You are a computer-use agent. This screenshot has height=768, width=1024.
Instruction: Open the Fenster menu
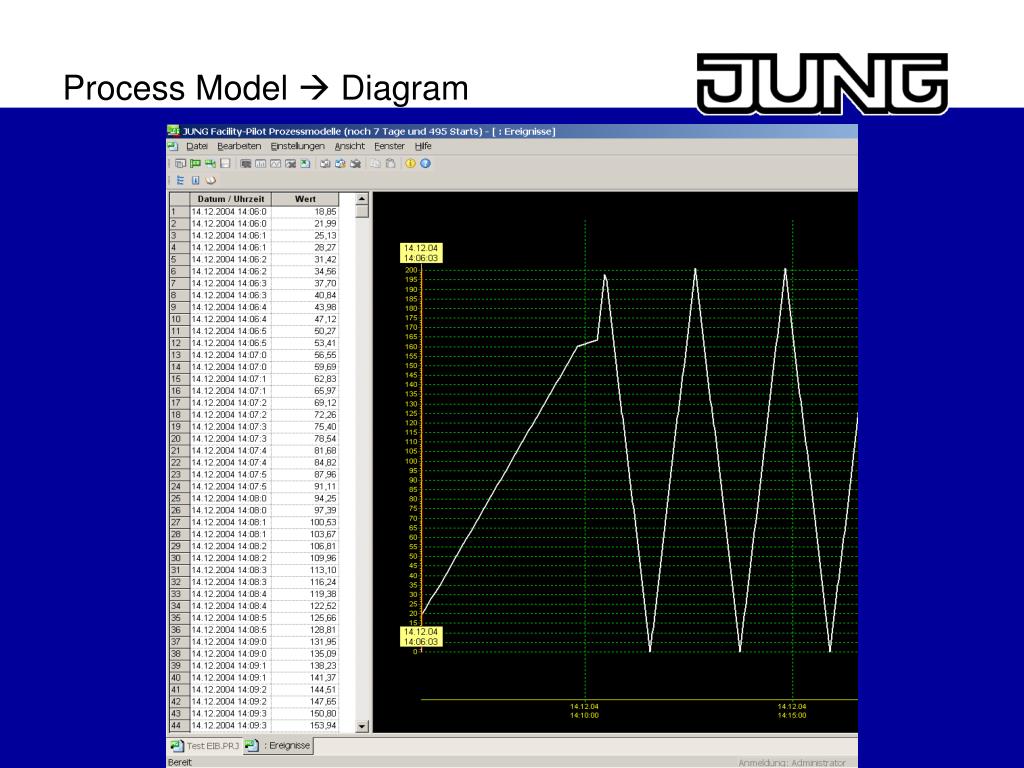pos(389,146)
